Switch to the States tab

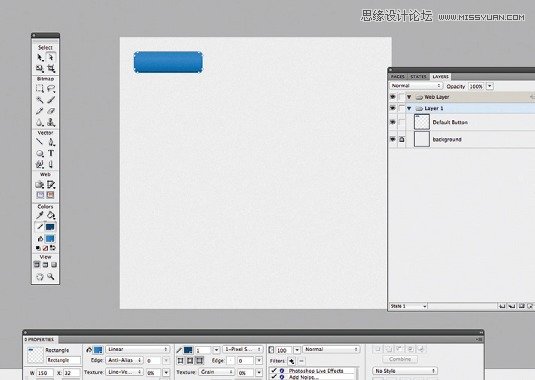coord(419,76)
